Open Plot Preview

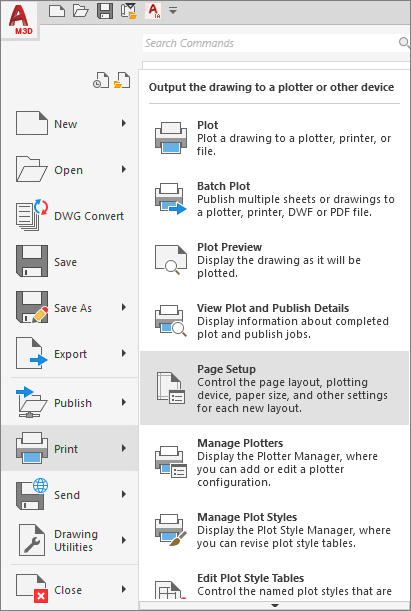click(x=274, y=260)
